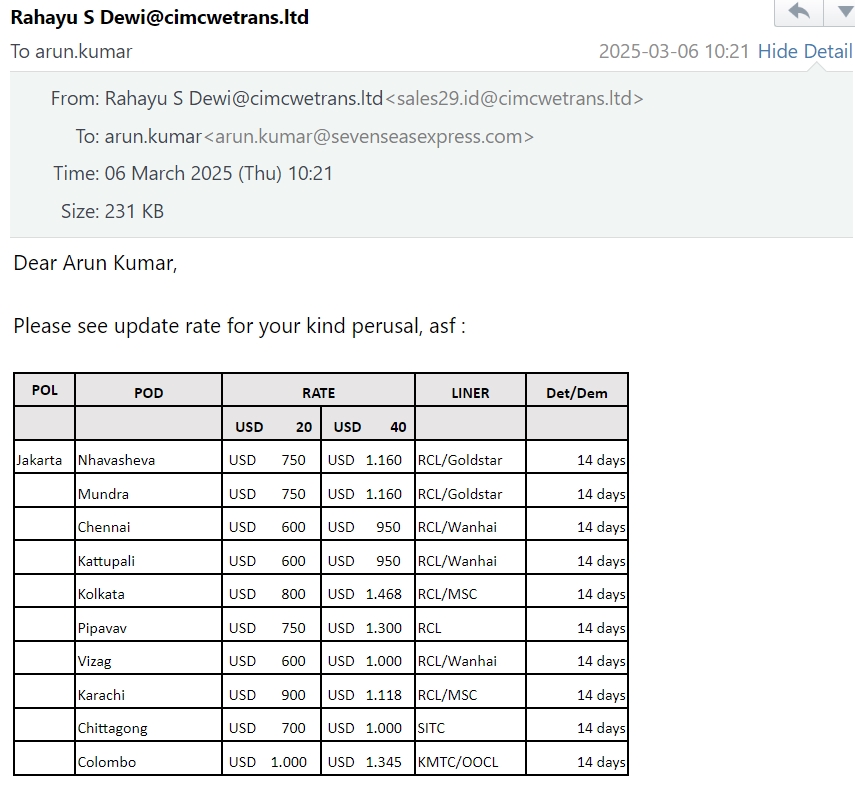Click the Hide Detail link
The image size is (855, 799).
point(804,51)
